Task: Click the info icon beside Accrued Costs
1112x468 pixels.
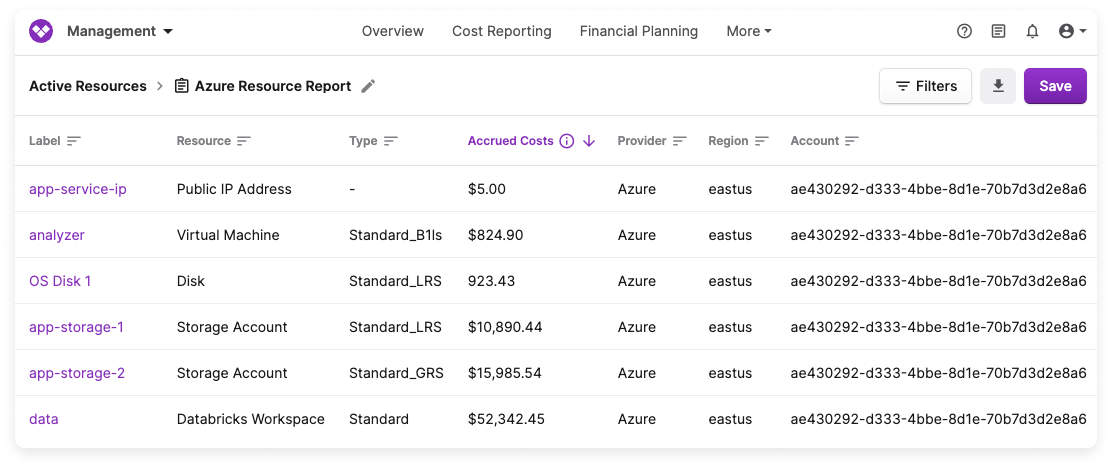Action: tap(567, 141)
